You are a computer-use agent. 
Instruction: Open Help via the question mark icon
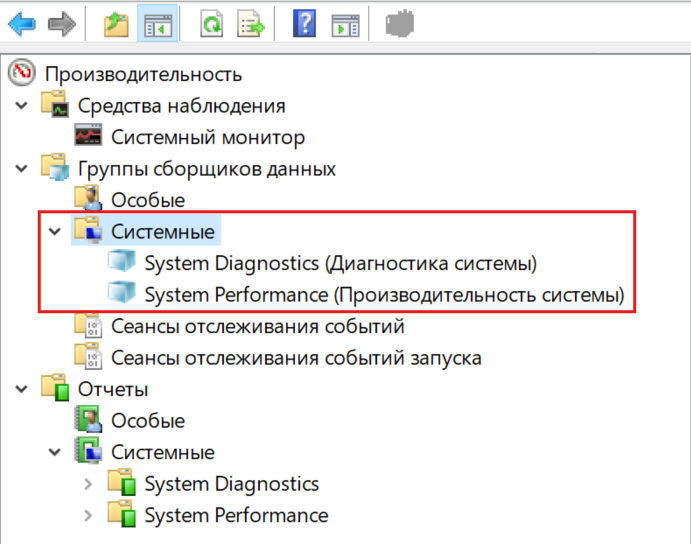[304, 24]
